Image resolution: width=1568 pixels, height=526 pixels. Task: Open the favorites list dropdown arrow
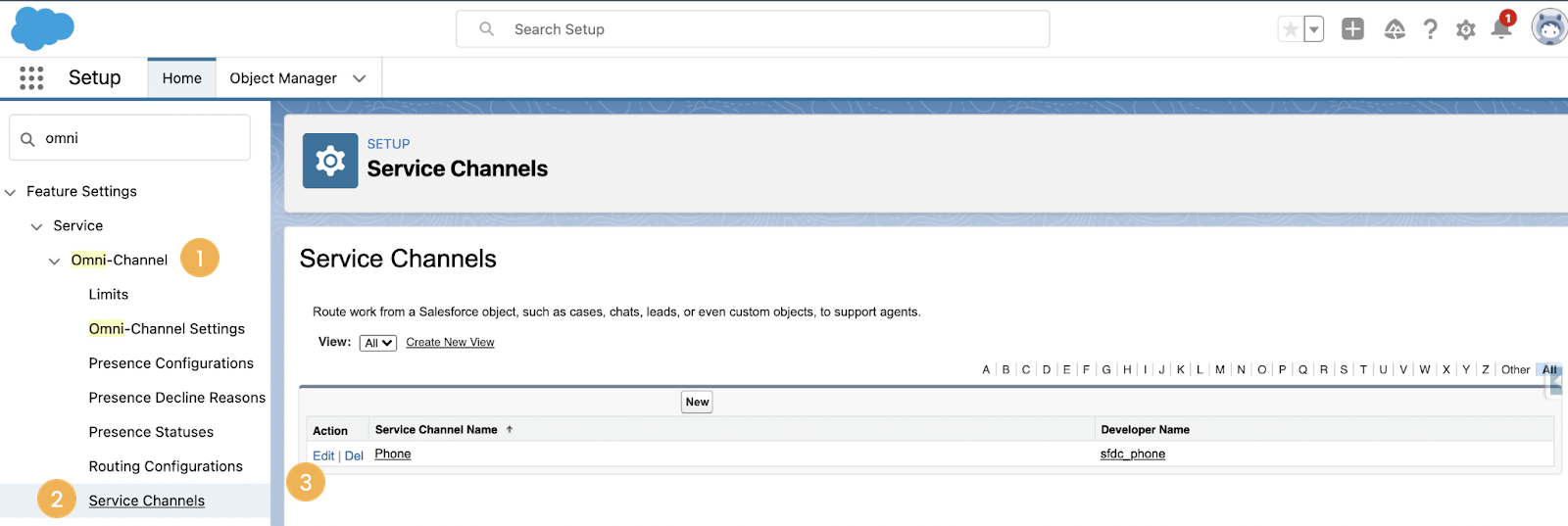pyautogui.click(x=1314, y=29)
